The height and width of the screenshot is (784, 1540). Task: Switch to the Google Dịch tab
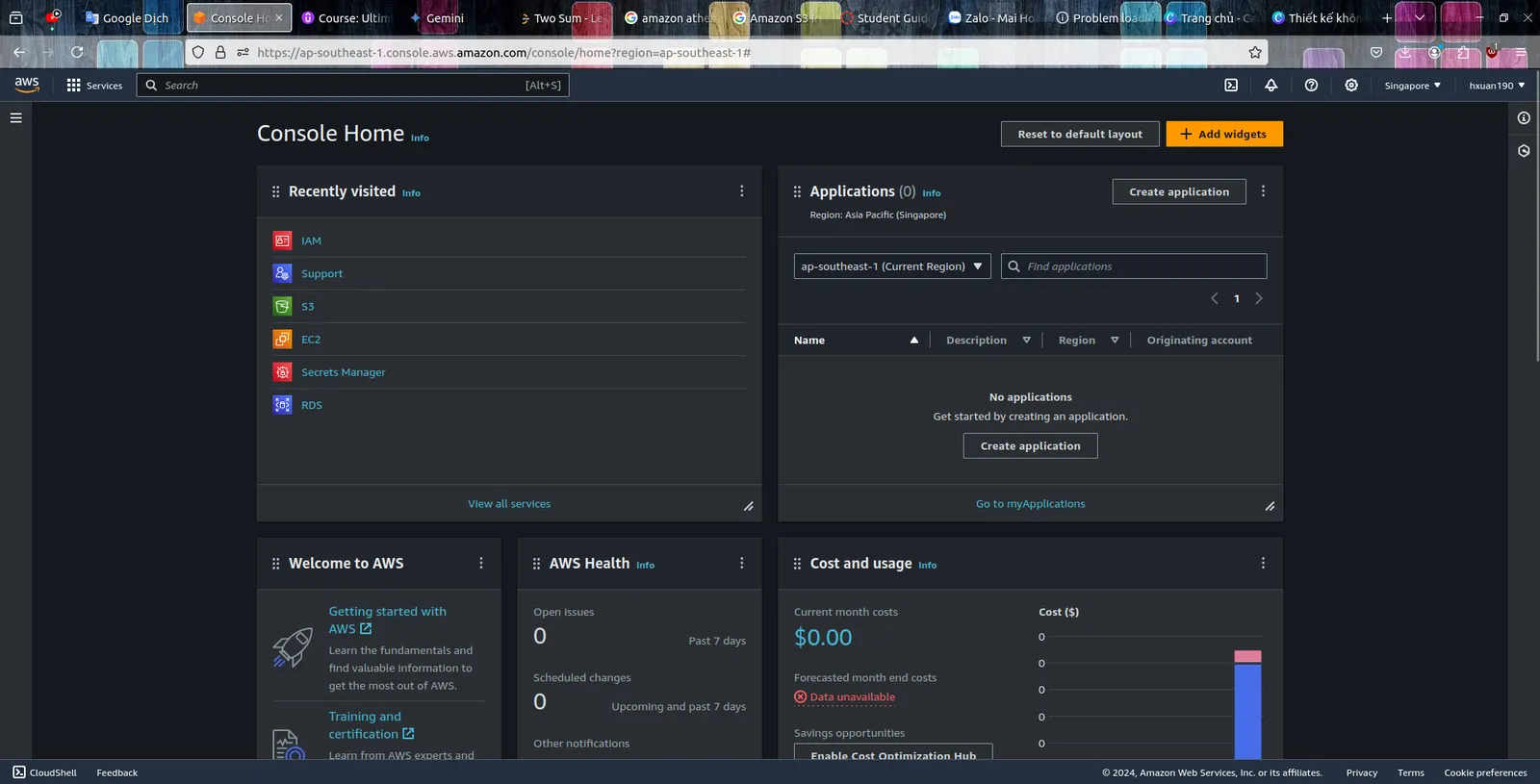(127, 18)
